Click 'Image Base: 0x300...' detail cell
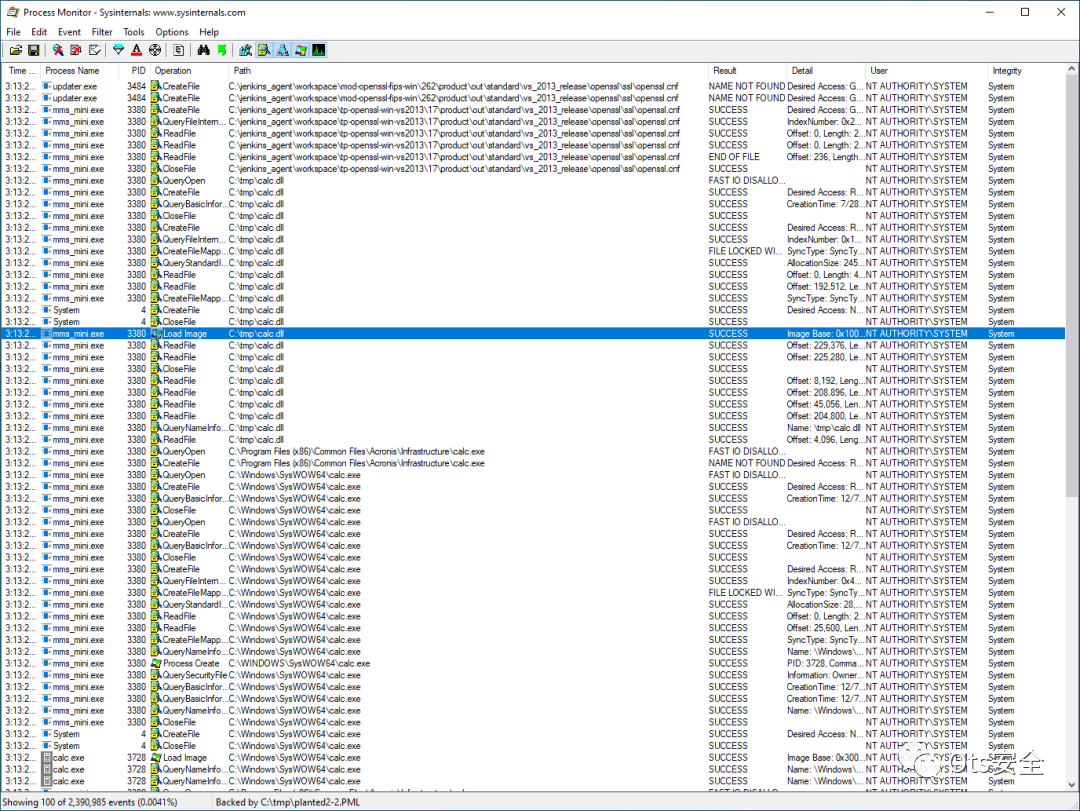Image resolution: width=1080 pixels, height=811 pixels. click(x=823, y=757)
